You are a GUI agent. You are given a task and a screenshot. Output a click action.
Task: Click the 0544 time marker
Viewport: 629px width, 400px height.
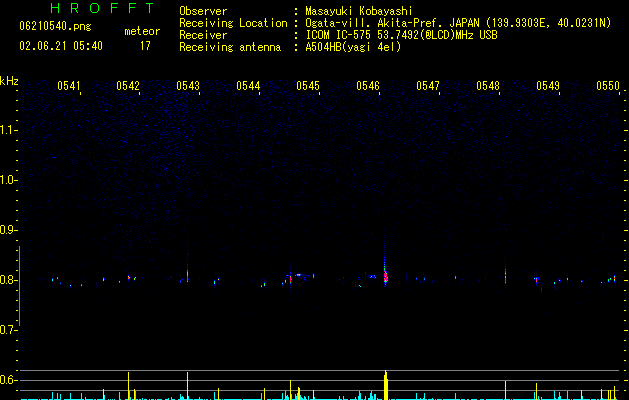click(x=248, y=86)
